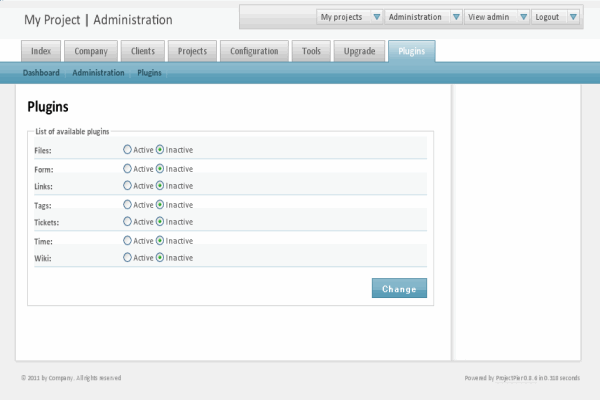The image size is (600, 400).
Task: Expand the My projects dropdown arrow
Action: click(x=376, y=17)
